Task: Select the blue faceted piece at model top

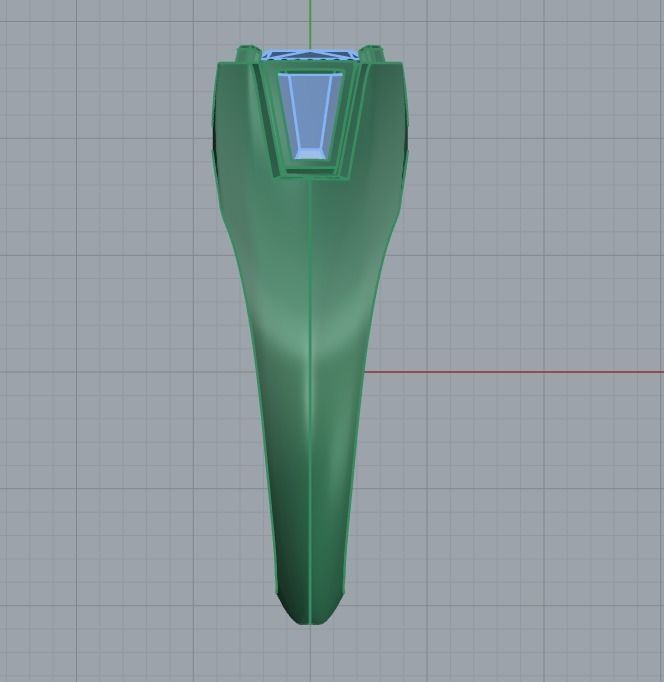Action: click(x=310, y=55)
